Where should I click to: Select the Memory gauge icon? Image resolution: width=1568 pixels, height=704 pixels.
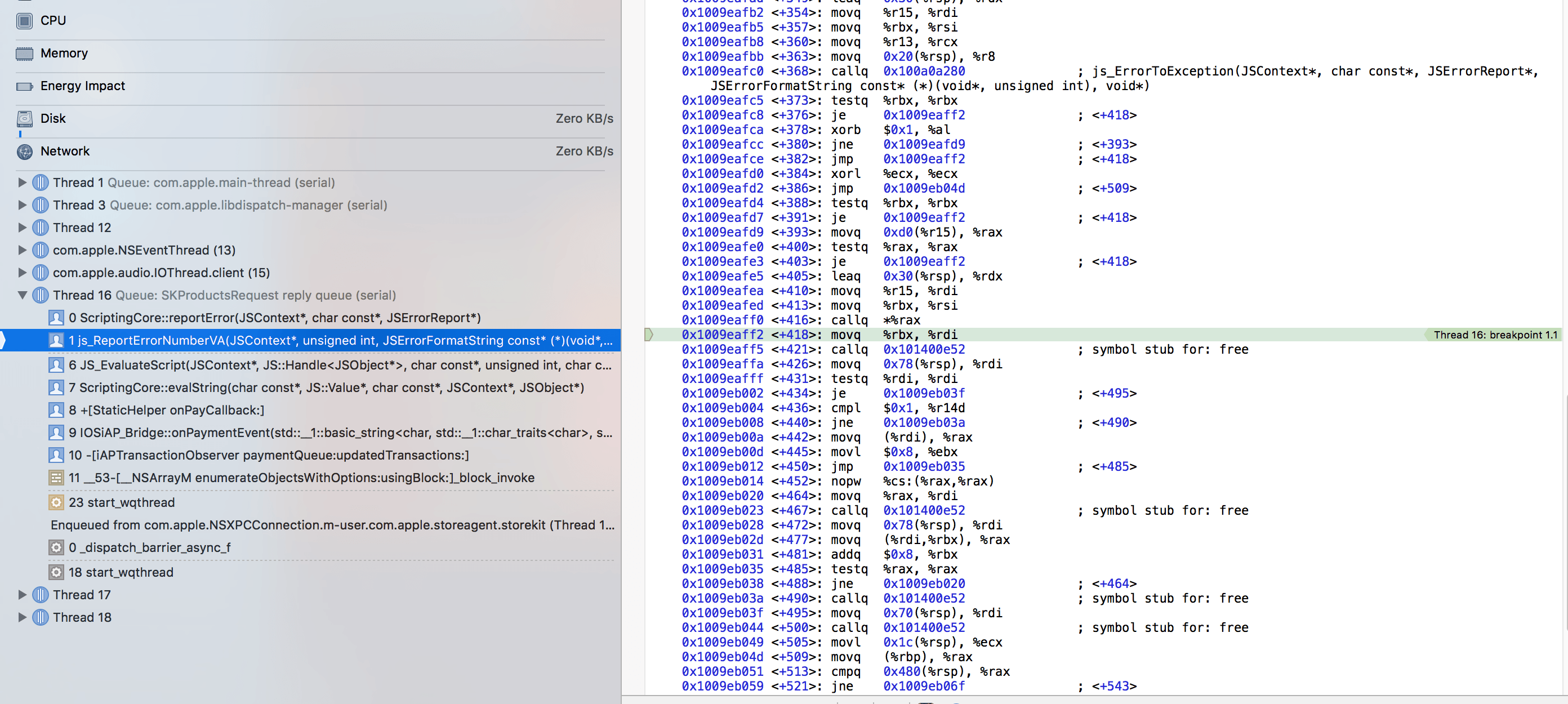(24, 54)
